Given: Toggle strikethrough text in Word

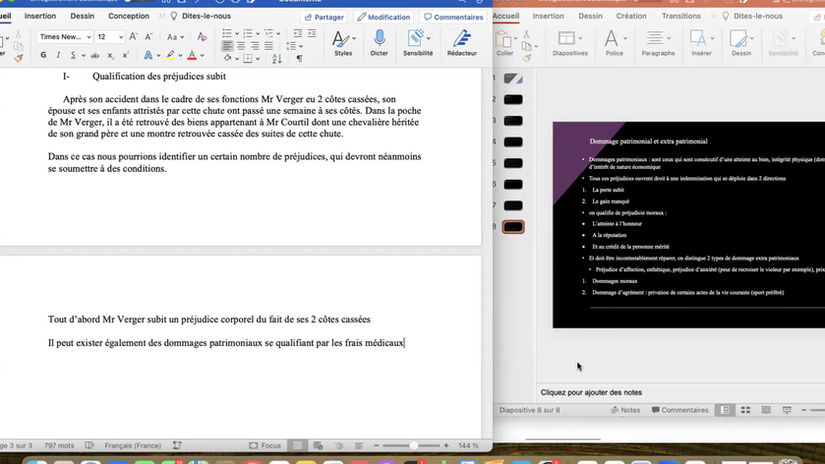Looking at the screenshot, I should (95, 55).
